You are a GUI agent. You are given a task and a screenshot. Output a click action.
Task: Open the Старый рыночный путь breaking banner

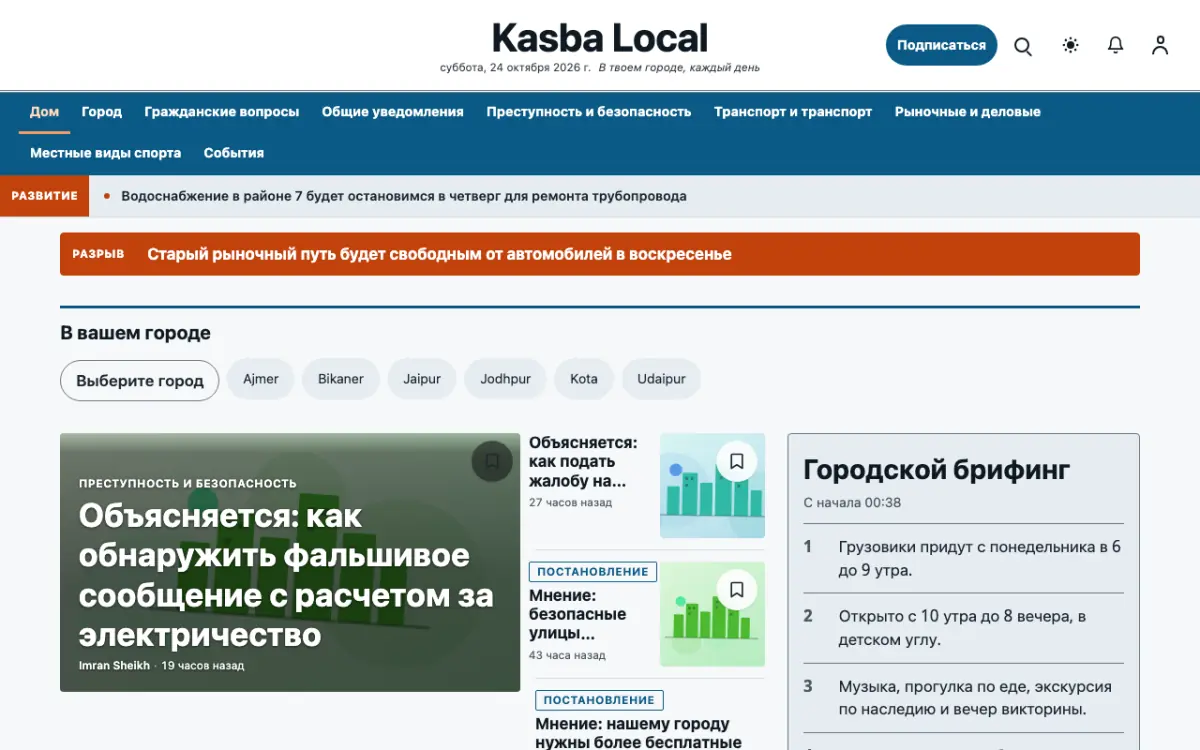pos(600,254)
